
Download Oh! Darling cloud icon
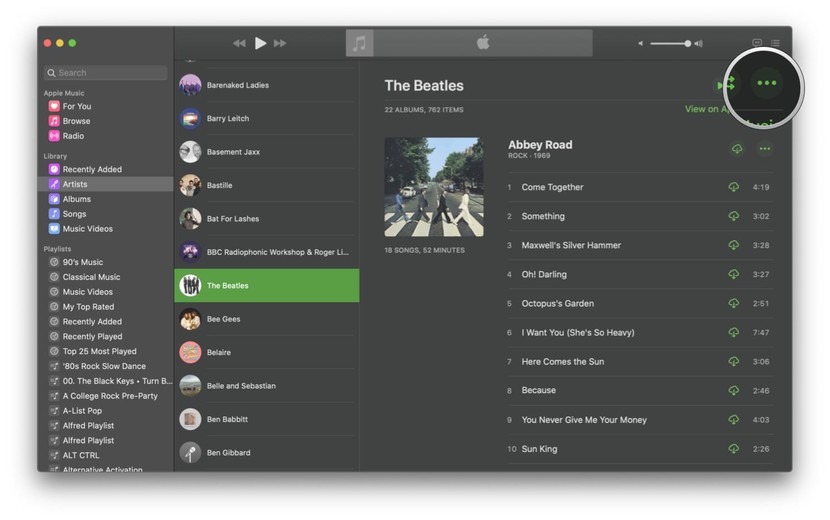coord(733,274)
